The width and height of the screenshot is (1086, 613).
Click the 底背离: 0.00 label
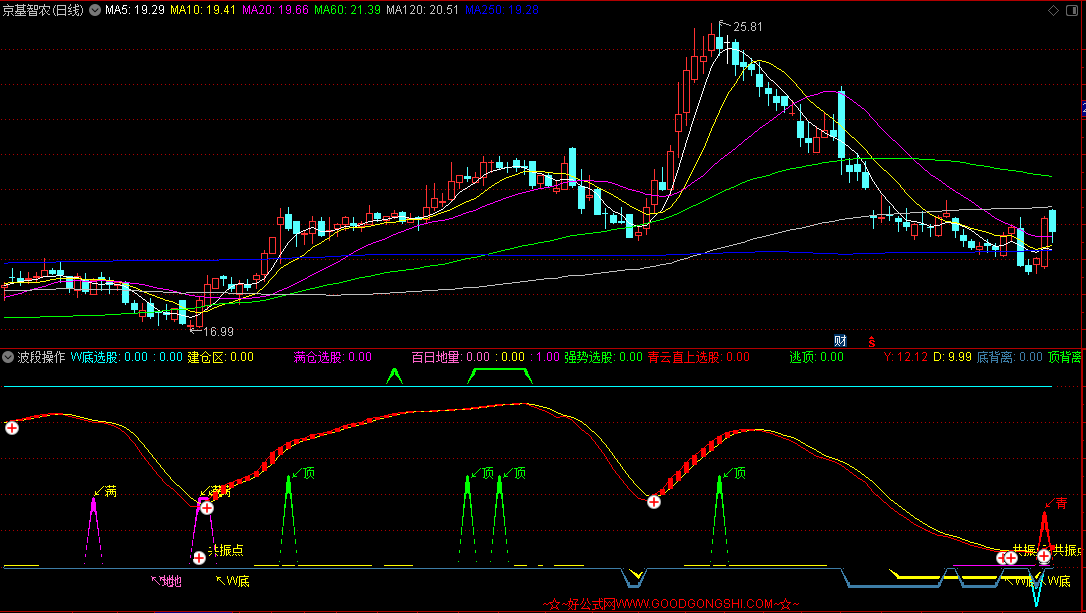click(x=1010, y=357)
